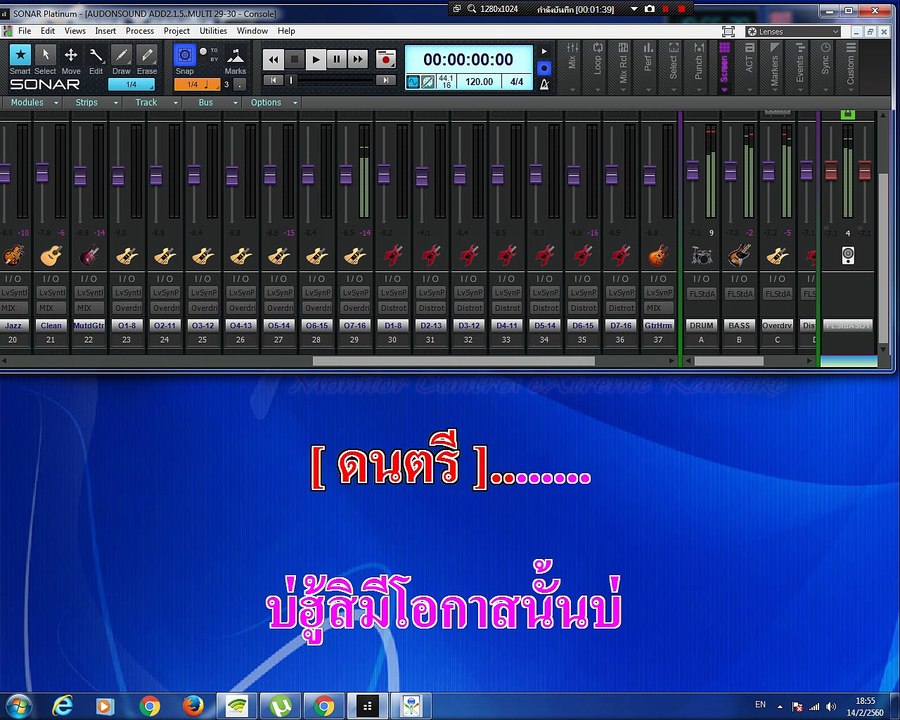Rewind the transport

coord(273,59)
